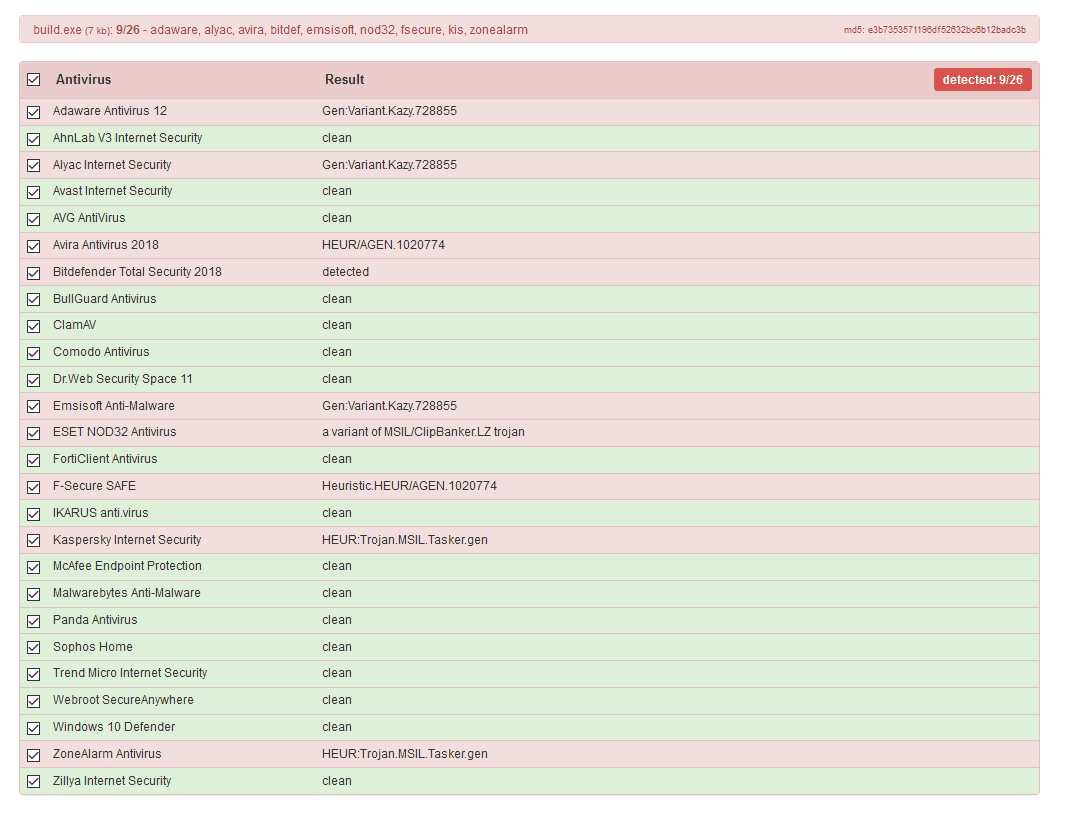Click ZoneAlarm's HEUR:Trojan.MSIL.Tasker.gen result
This screenshot has height=822, width=1073.
tap(405, 754)
